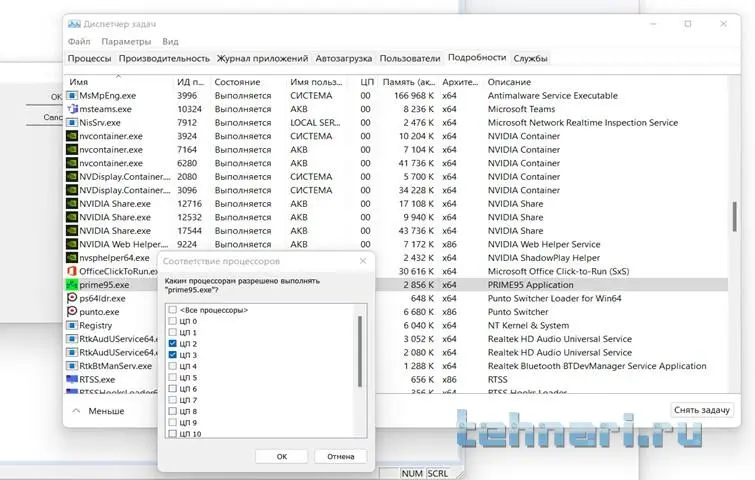Viewport: 755px width, 480px height.
Task: Click the prime95.exe green icon
Action: (72, 285)
